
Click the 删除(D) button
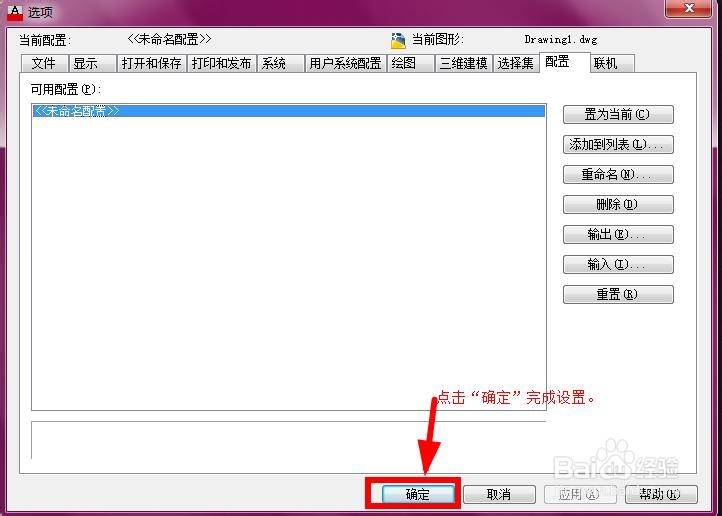click(618, 204)
